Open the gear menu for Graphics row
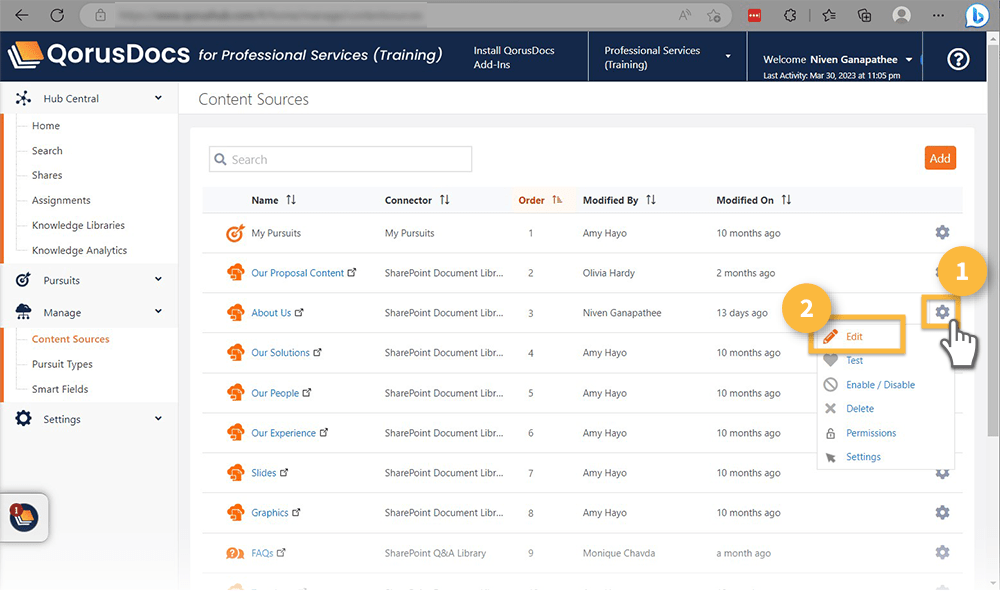The height and width of the screenshot is (608, 1000). [x=942, y=512]
